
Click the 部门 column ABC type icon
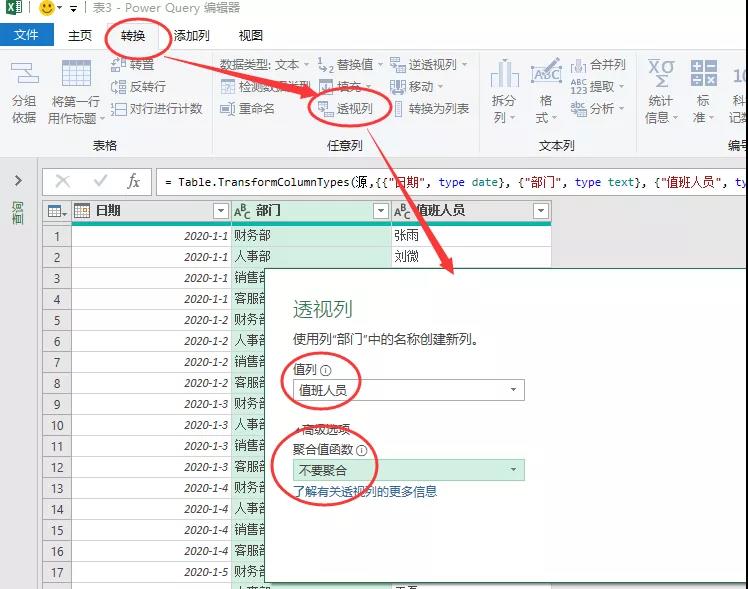(x=242, y=212)
